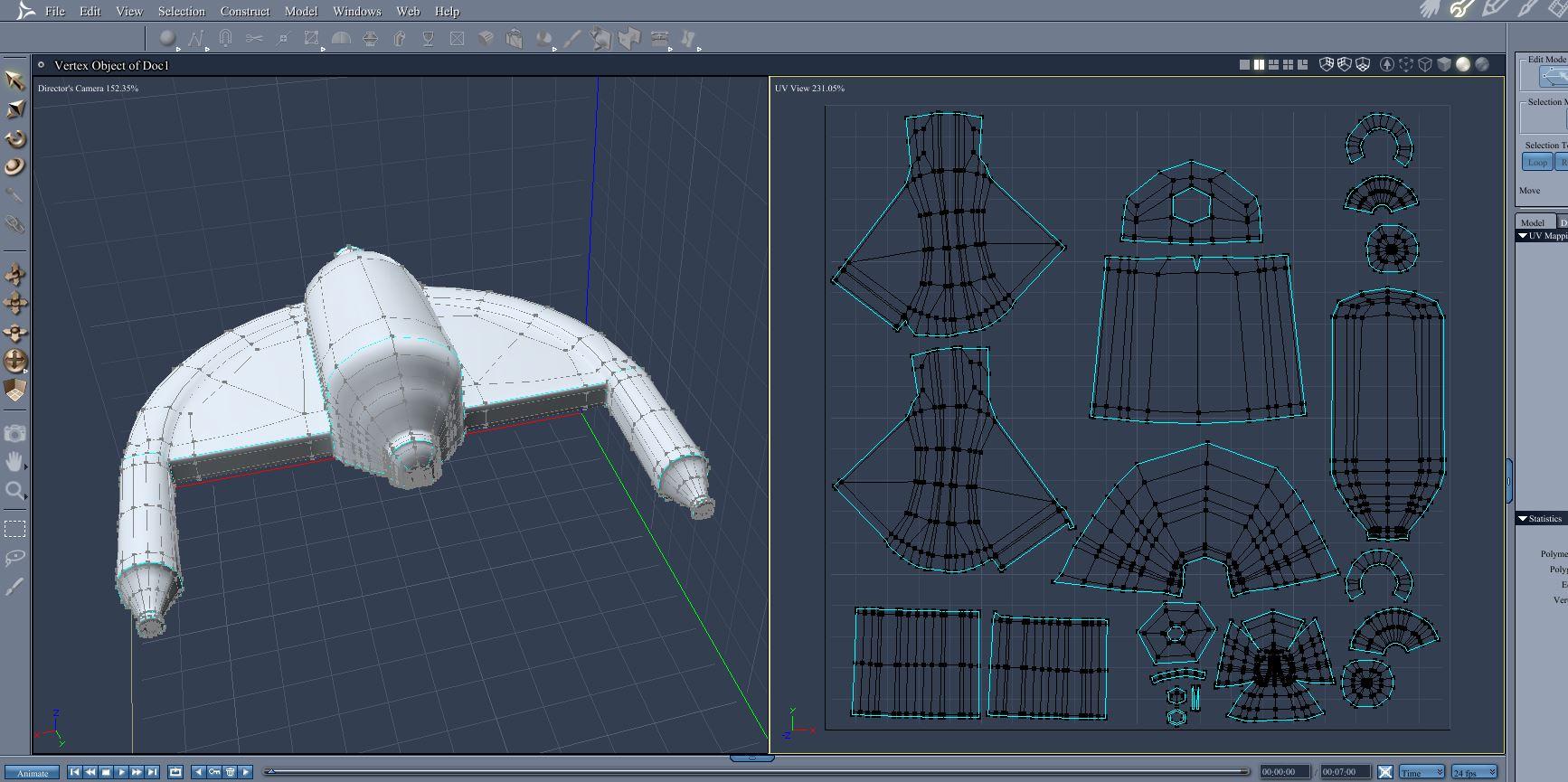This screenshot has width=1568, height=782.
Task: Click the Animate button
Action: (x=33, y=772)
